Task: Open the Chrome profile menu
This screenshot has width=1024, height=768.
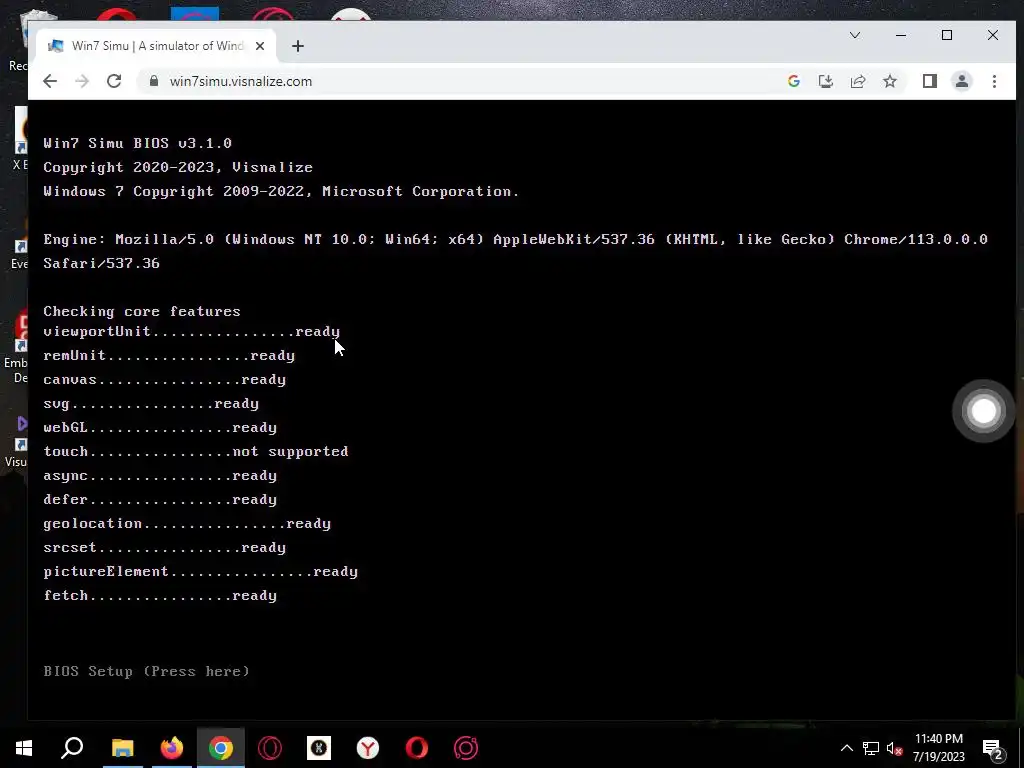Action: click(961, 81)
